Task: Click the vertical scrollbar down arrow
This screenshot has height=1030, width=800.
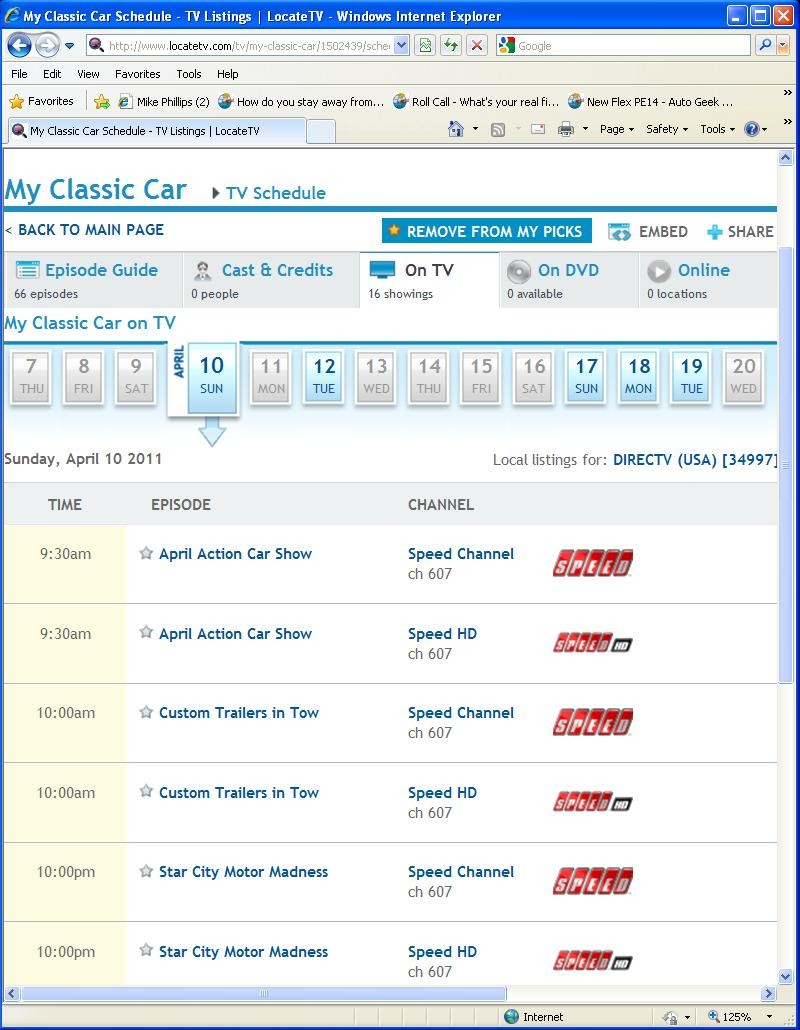Action: (785, 977)
